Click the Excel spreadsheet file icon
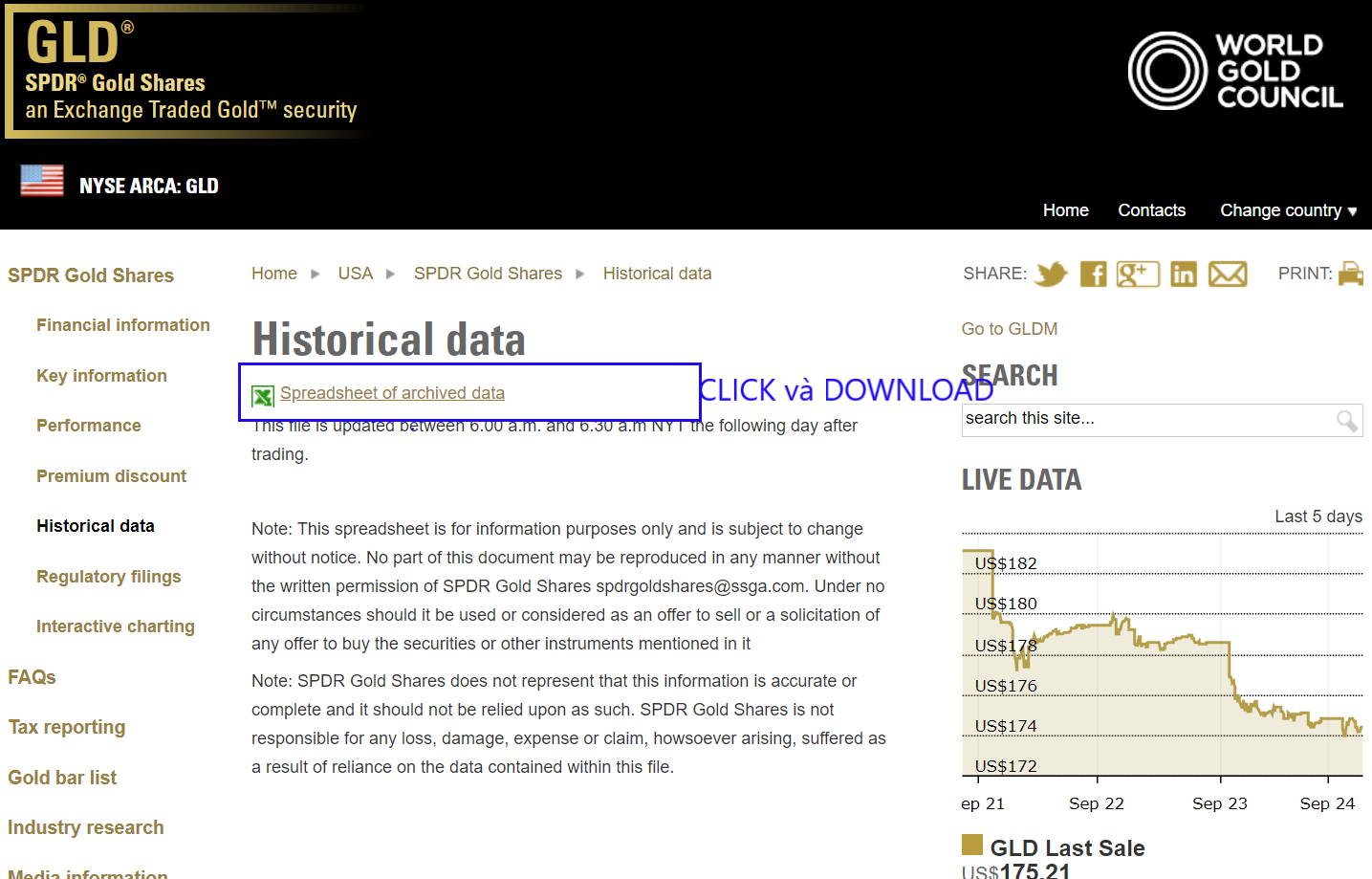This screenshot has width=1372, height=879. [263, 395]
